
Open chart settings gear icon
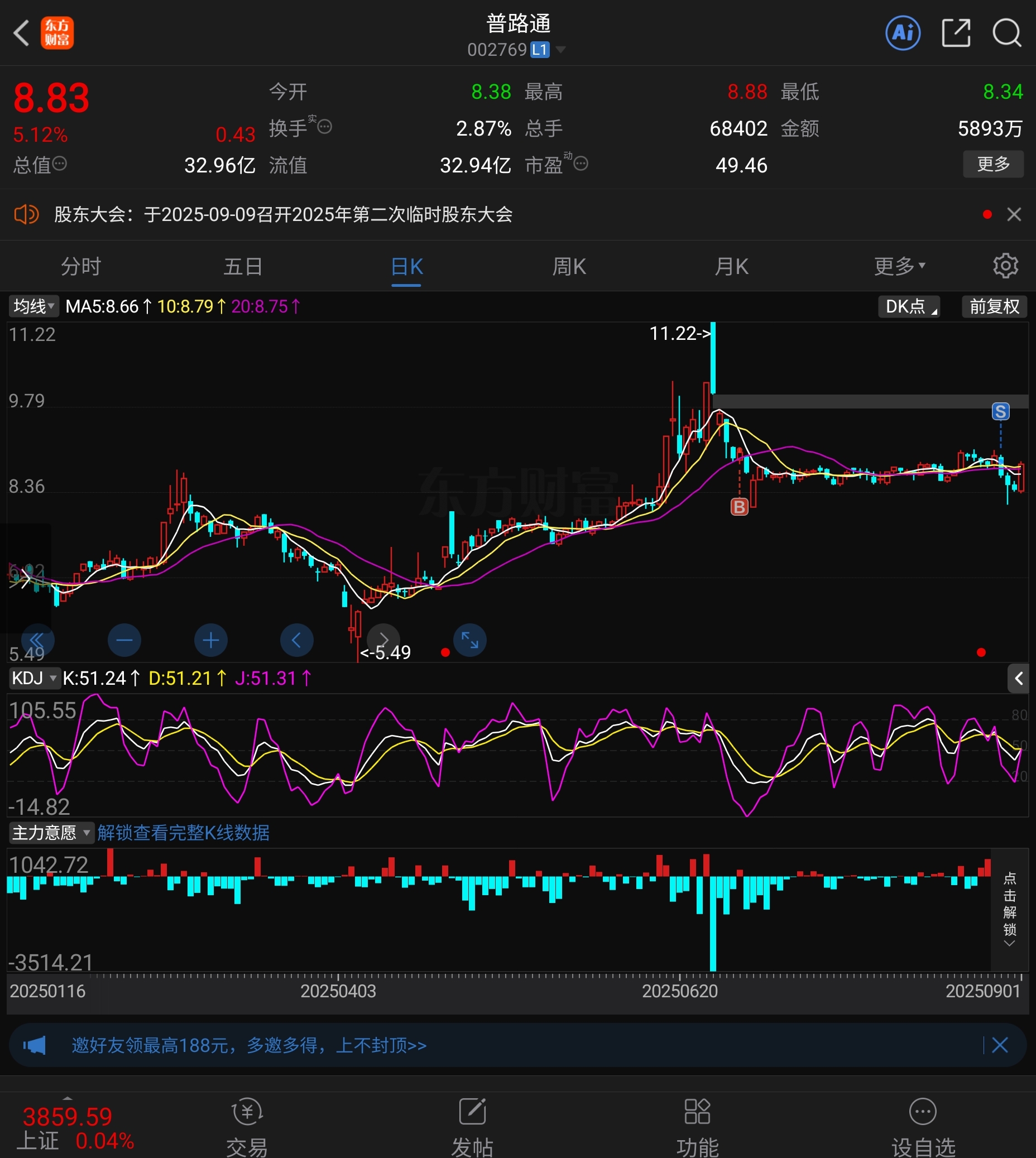click(x=1005, y=266)
